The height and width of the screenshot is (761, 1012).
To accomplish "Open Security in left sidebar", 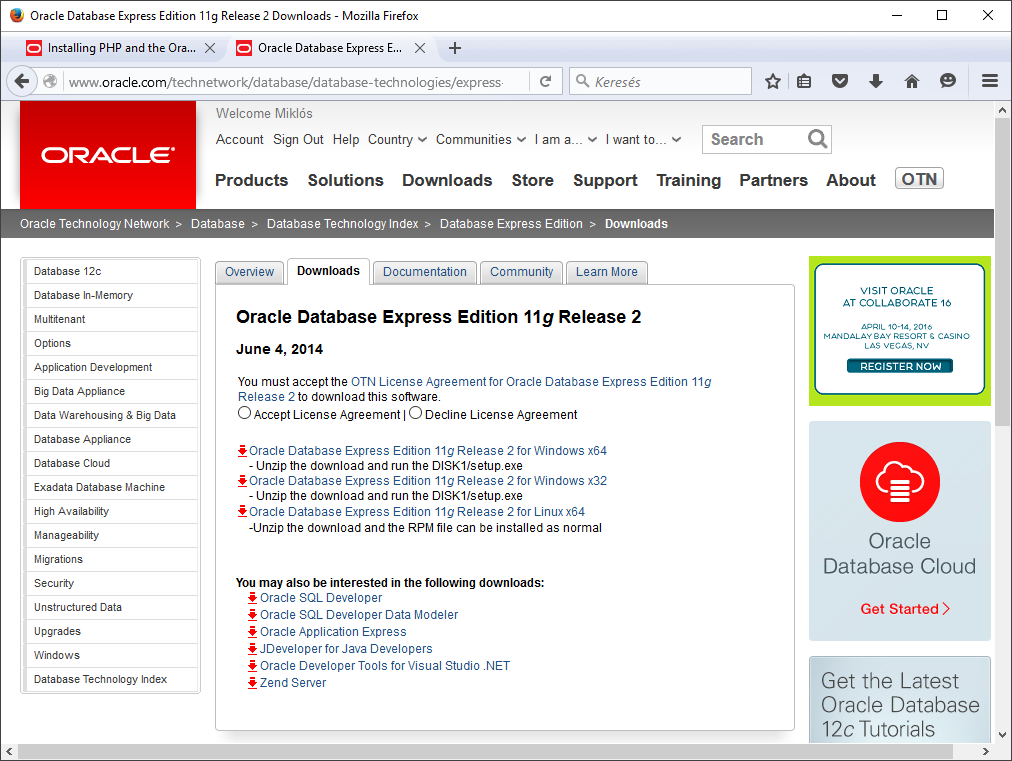I will coord(112,583).
